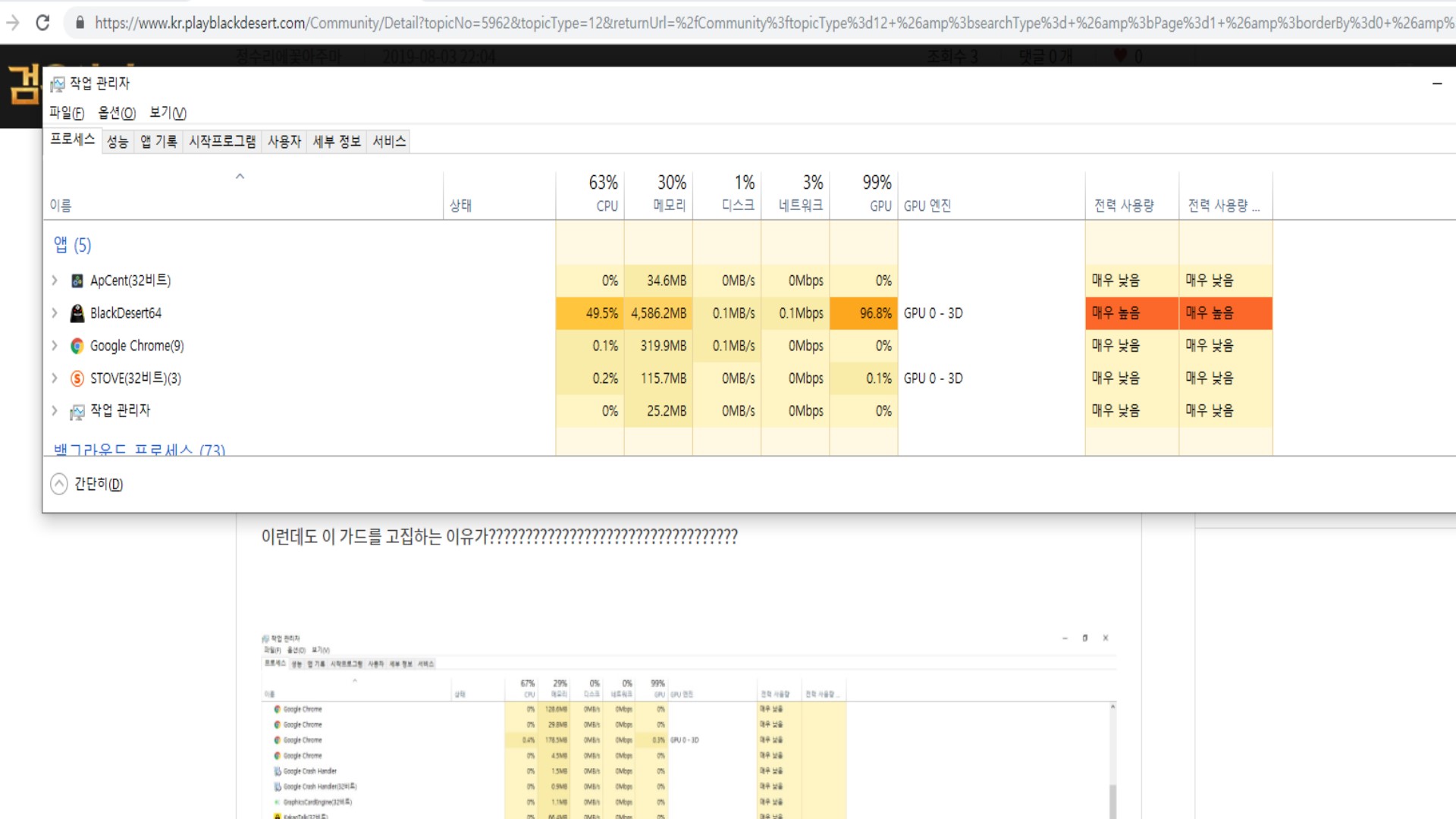The image size is (1456, 819).
Task: Click BlackDesert64 GPU value 96.8%
Action: (x=864, y=313)
